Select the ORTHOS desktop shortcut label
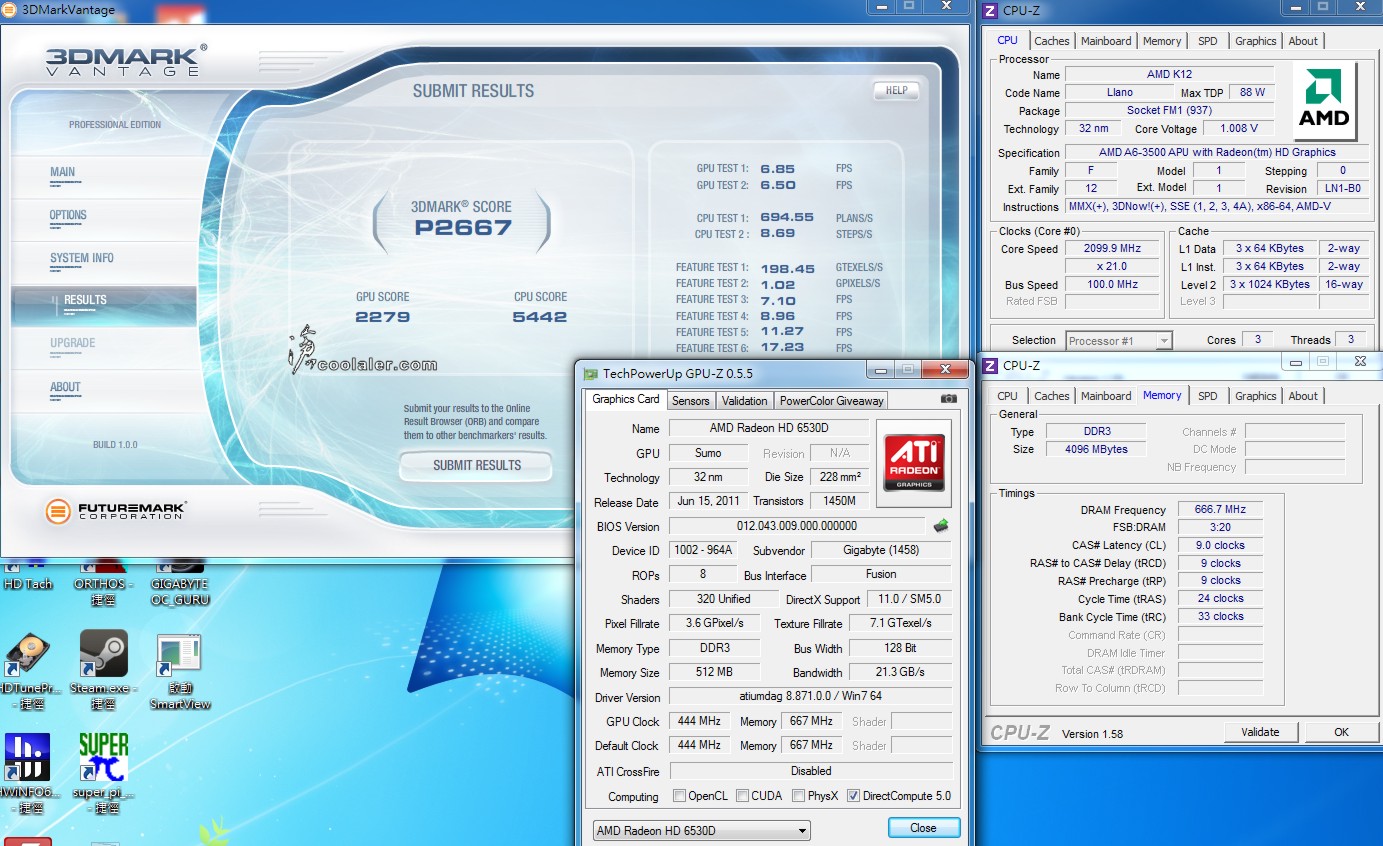The image size is (1383, 846). 103,592
